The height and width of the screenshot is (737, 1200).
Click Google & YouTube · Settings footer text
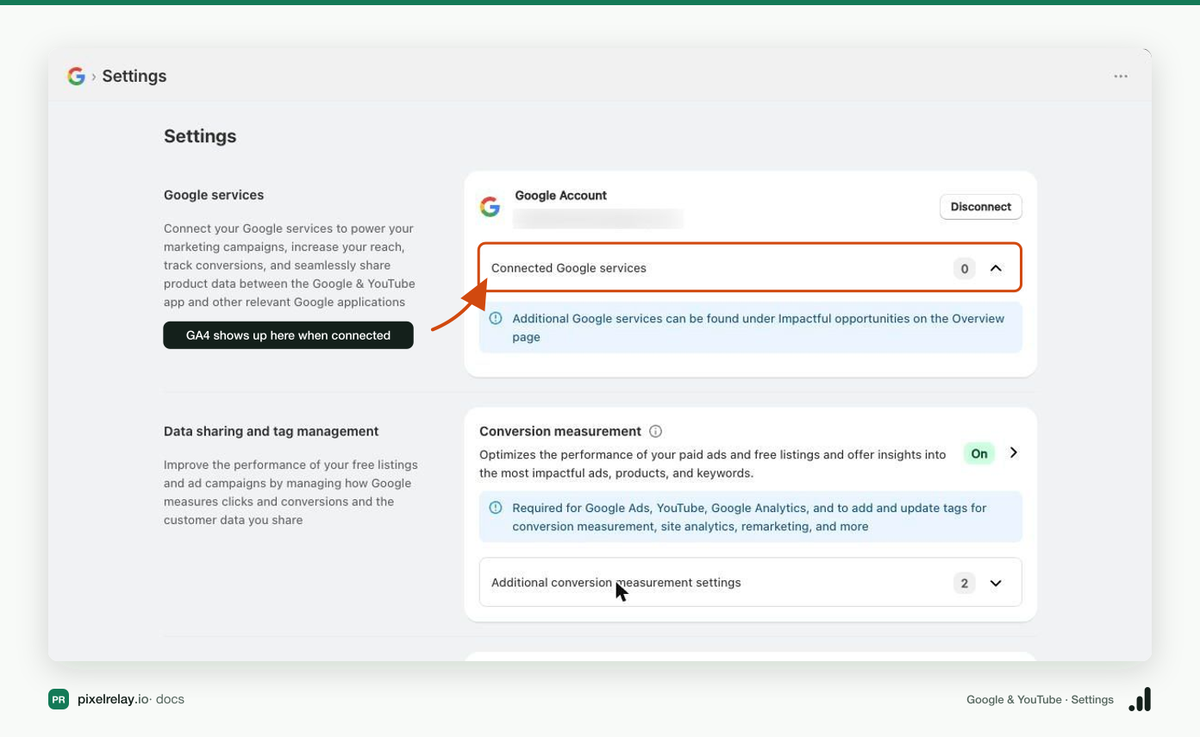coord(1040,700)
